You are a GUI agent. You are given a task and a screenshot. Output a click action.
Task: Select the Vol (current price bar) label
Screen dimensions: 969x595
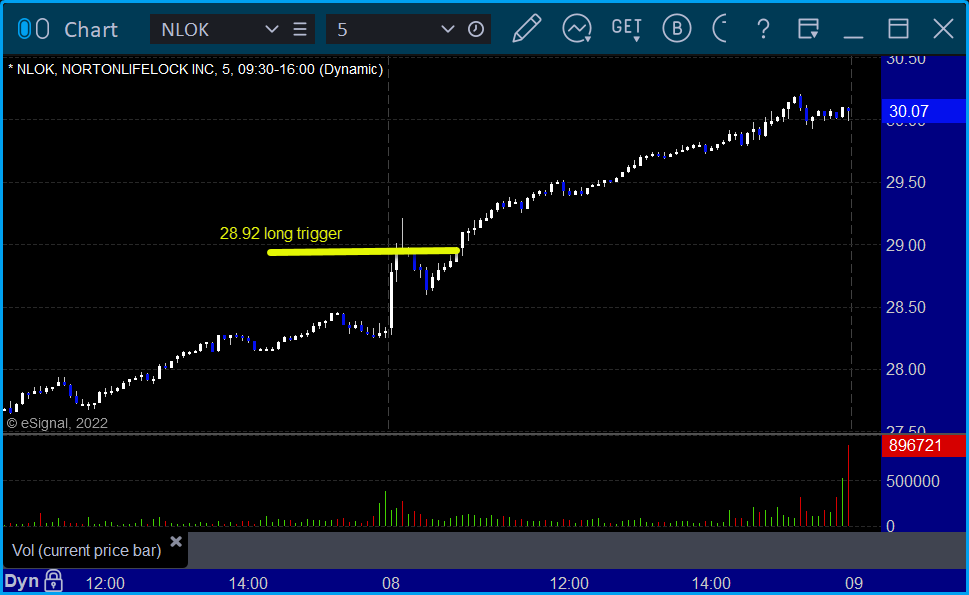(x=87, y=551)
